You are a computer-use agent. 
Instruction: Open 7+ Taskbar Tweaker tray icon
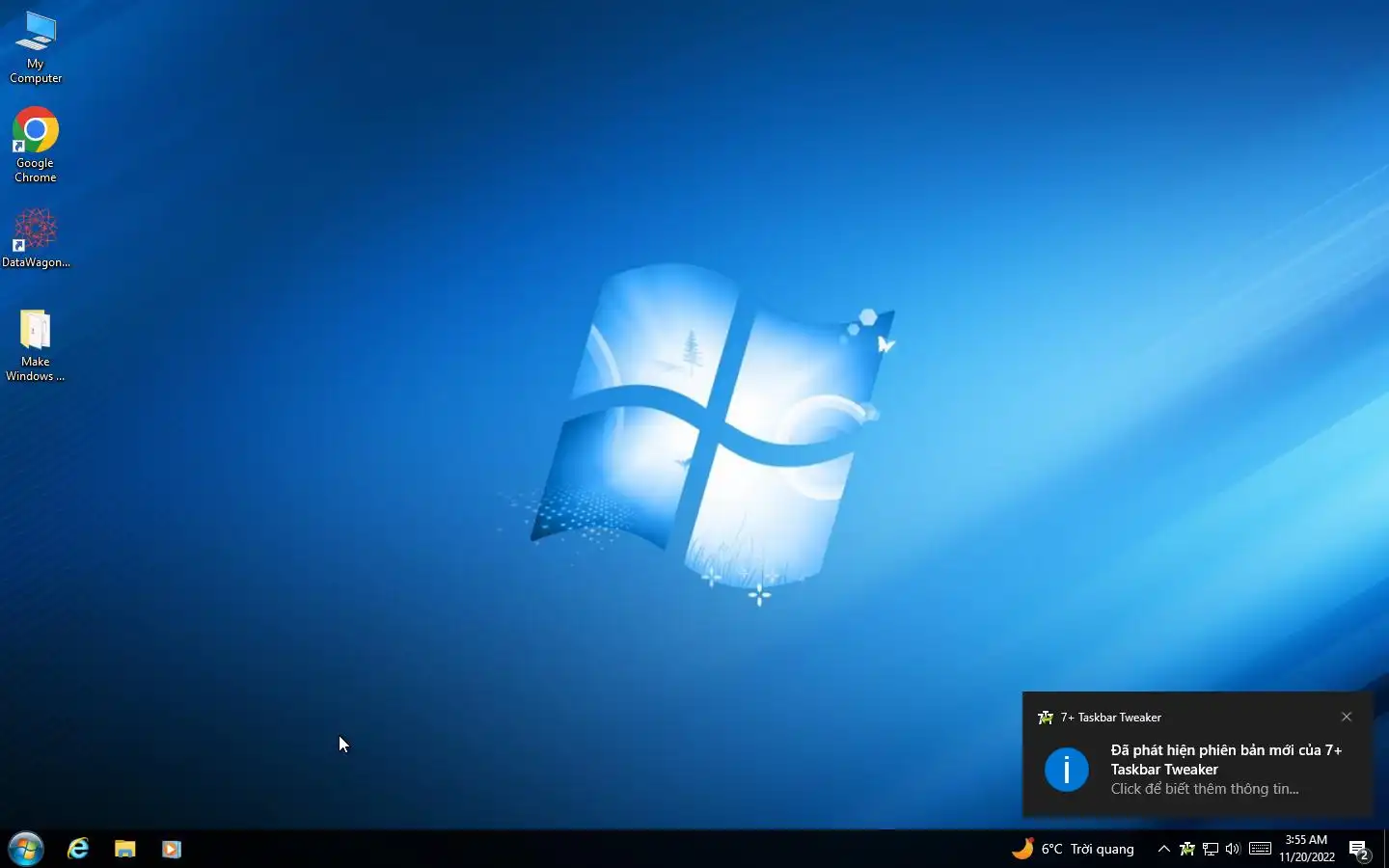(1187, 849)
